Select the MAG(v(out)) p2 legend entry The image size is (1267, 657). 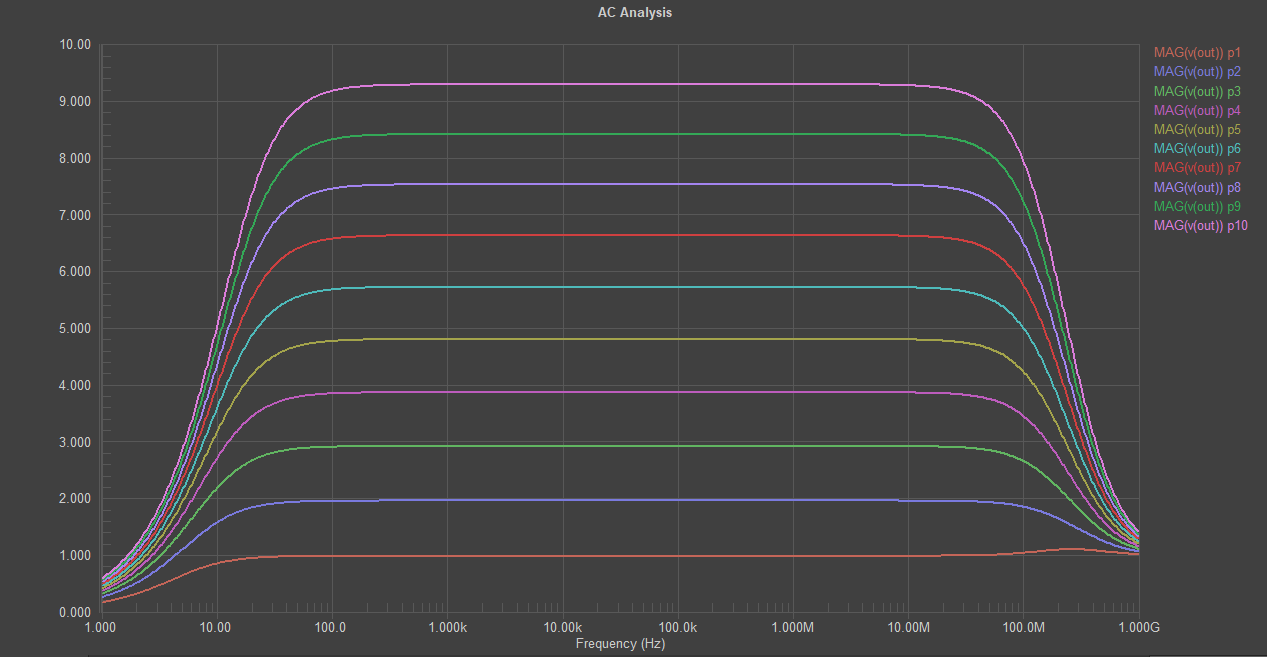point(1197,71)
